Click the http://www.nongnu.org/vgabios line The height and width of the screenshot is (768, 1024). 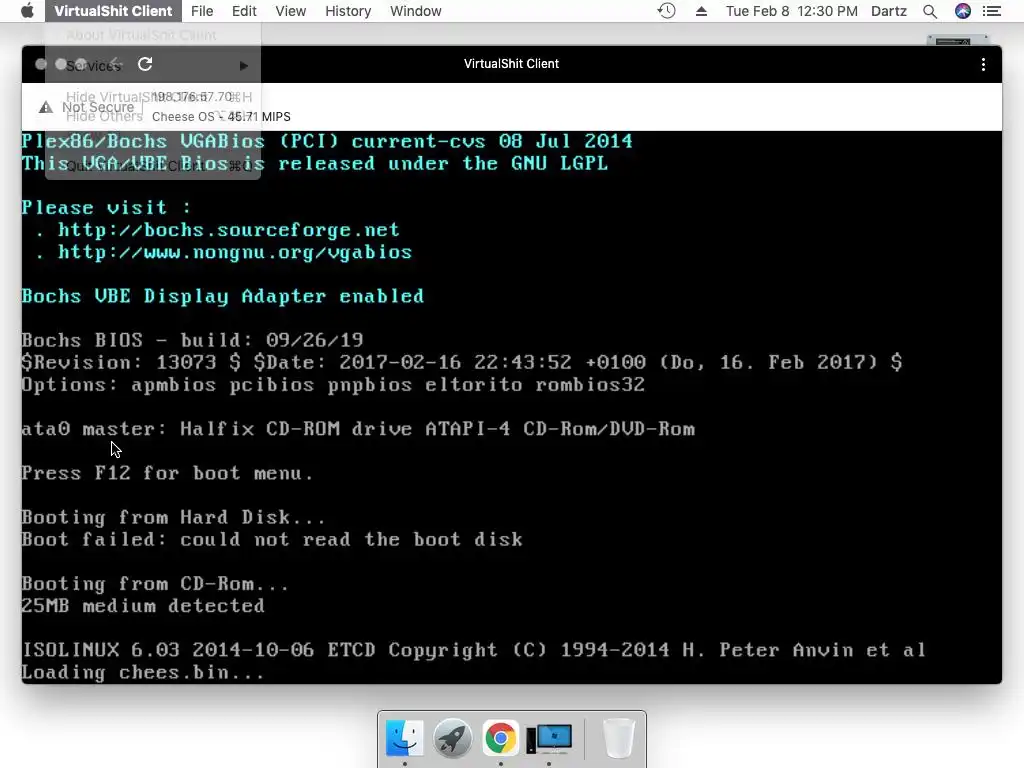234,252
